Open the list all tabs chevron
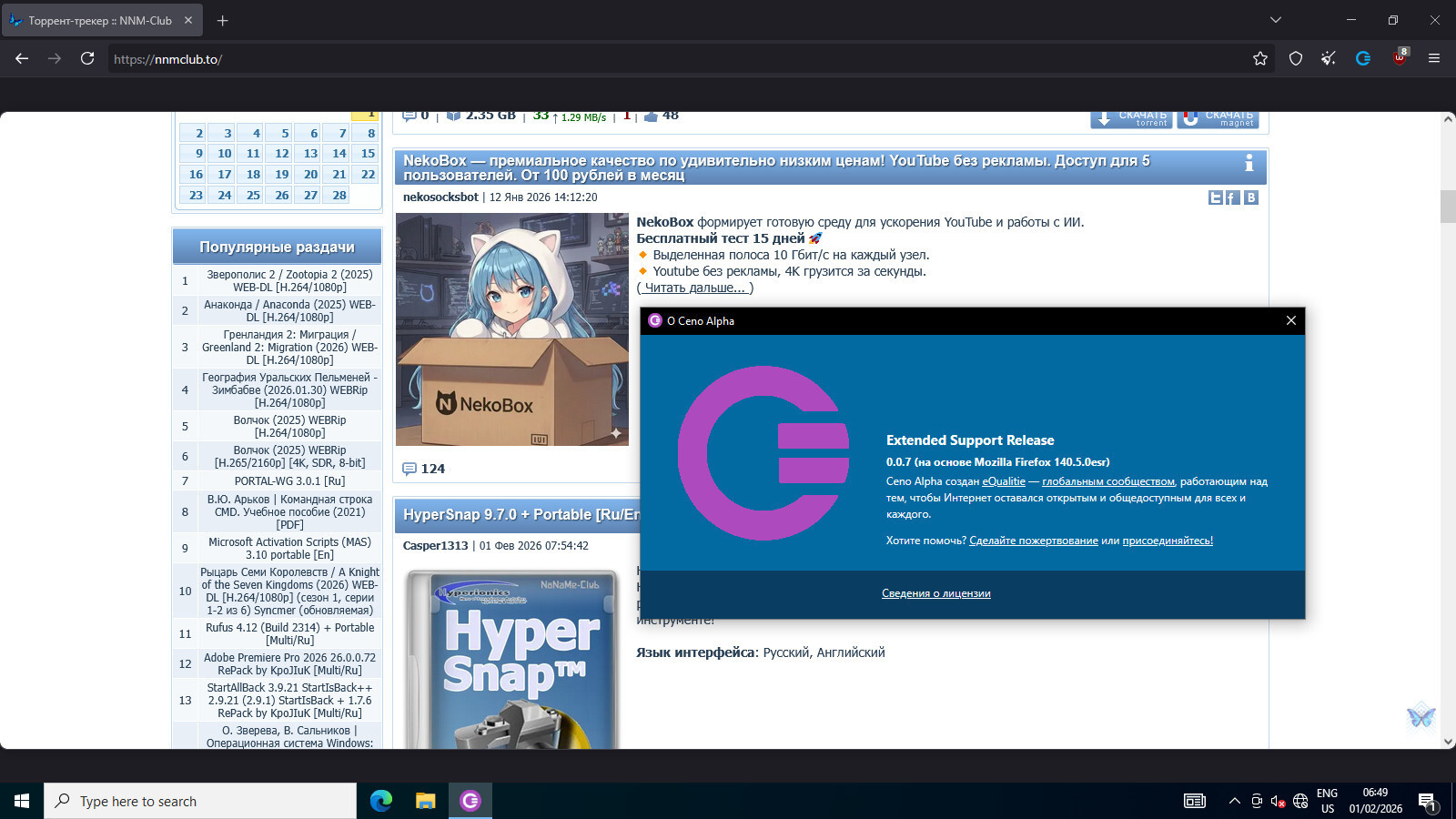The height and width of the screenshot is (819, 1456). (1276, 20)
